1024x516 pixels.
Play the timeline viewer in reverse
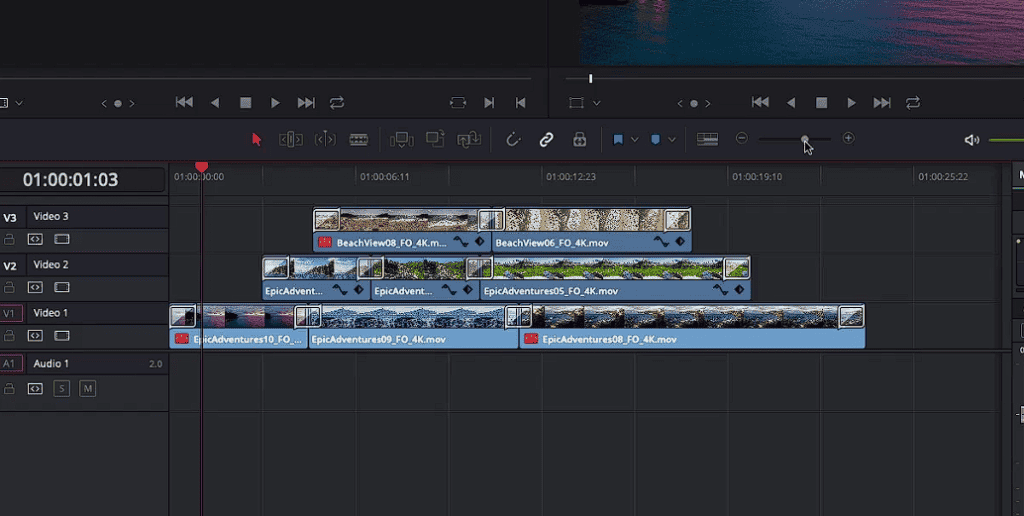791,103
